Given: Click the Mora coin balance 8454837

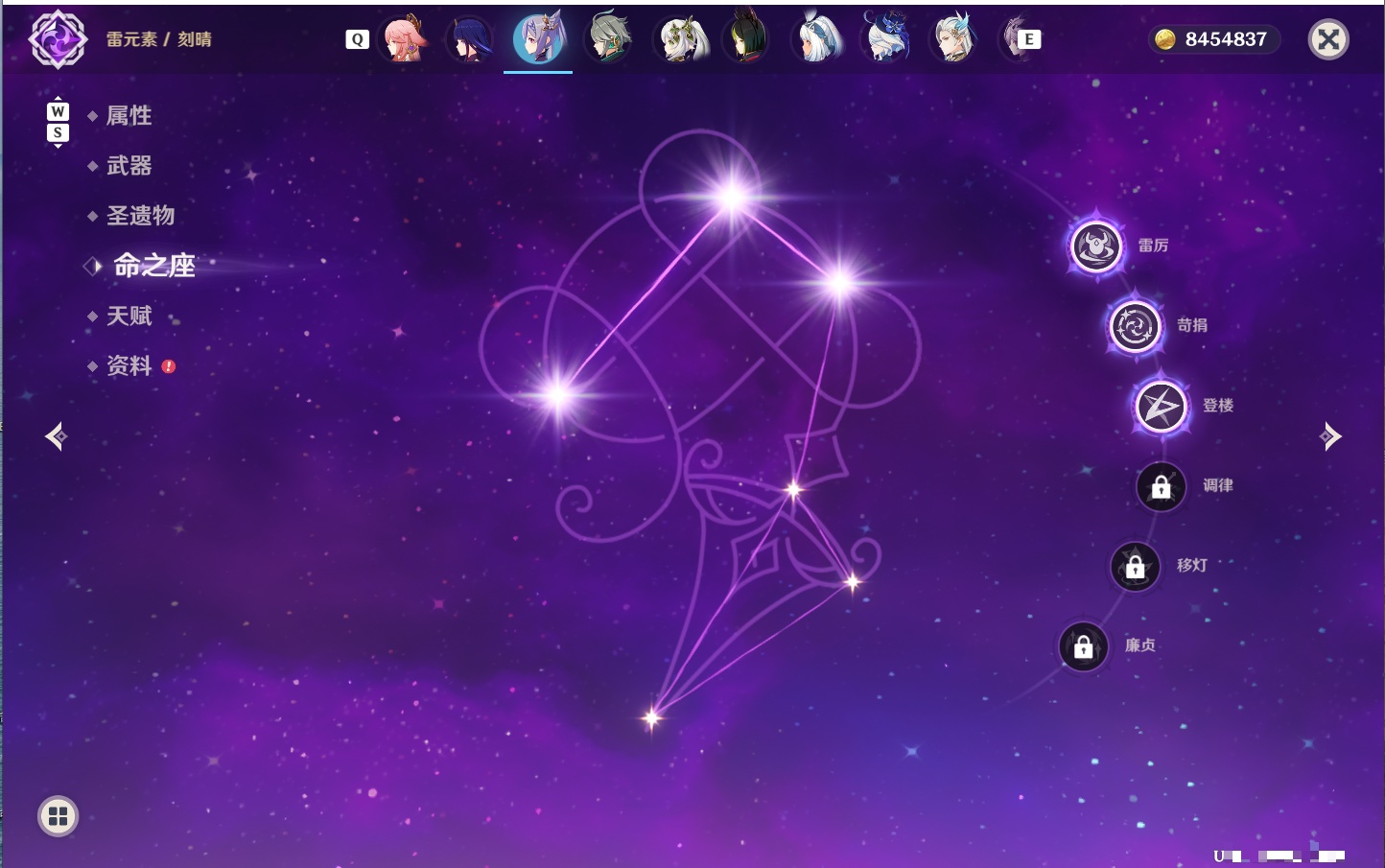Looking at the screenshot, I should click(x=1213, y=39).
